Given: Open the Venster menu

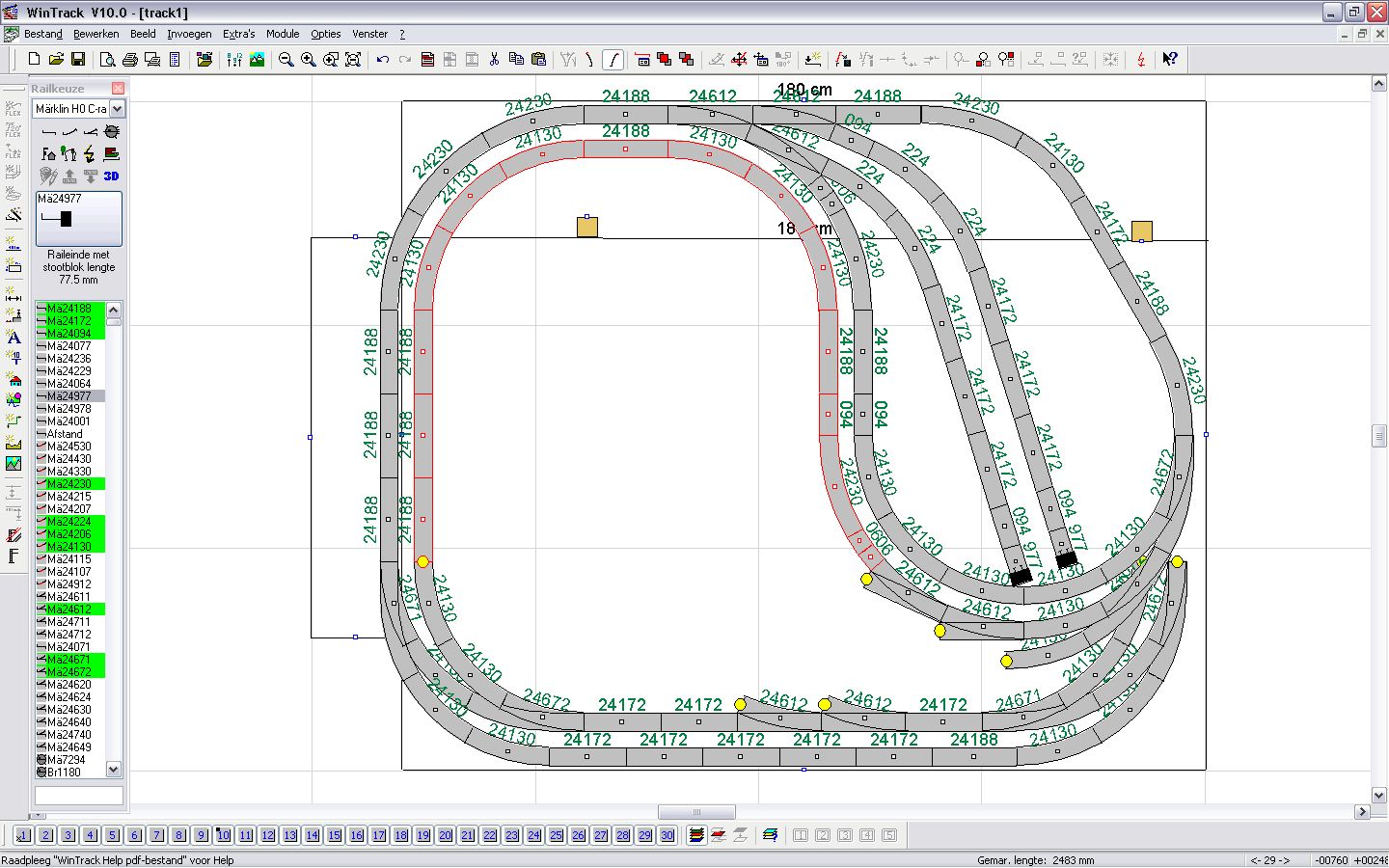Looking at the screenshot, I should [369, 34].
